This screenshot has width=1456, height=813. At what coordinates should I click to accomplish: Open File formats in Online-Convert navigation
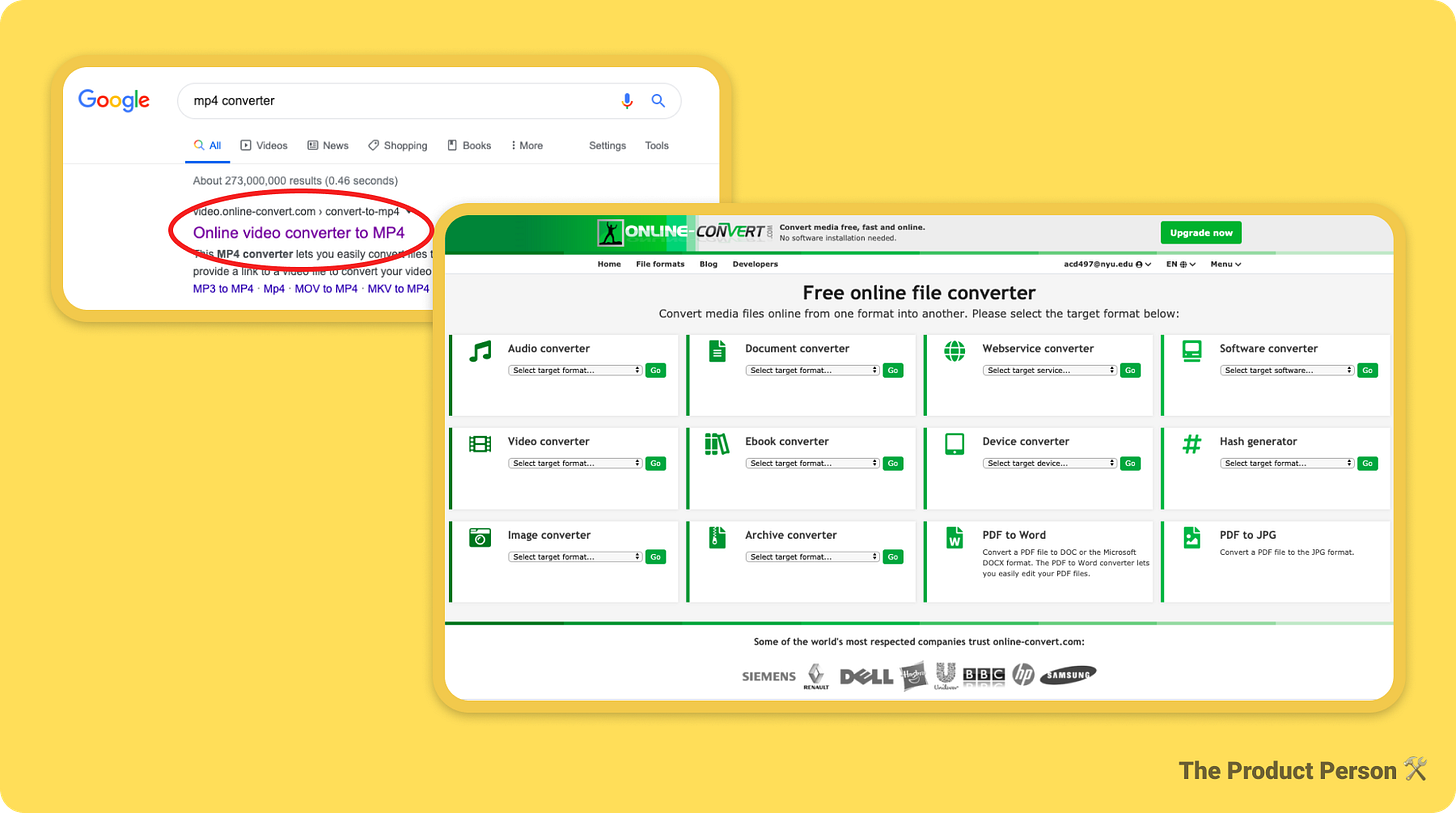pos(660,264)
